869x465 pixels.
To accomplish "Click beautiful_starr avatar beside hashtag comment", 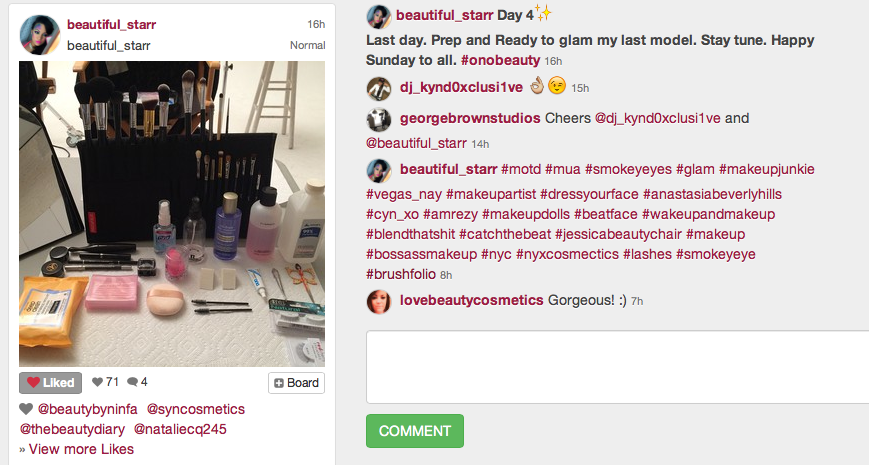I will point(379,170).
